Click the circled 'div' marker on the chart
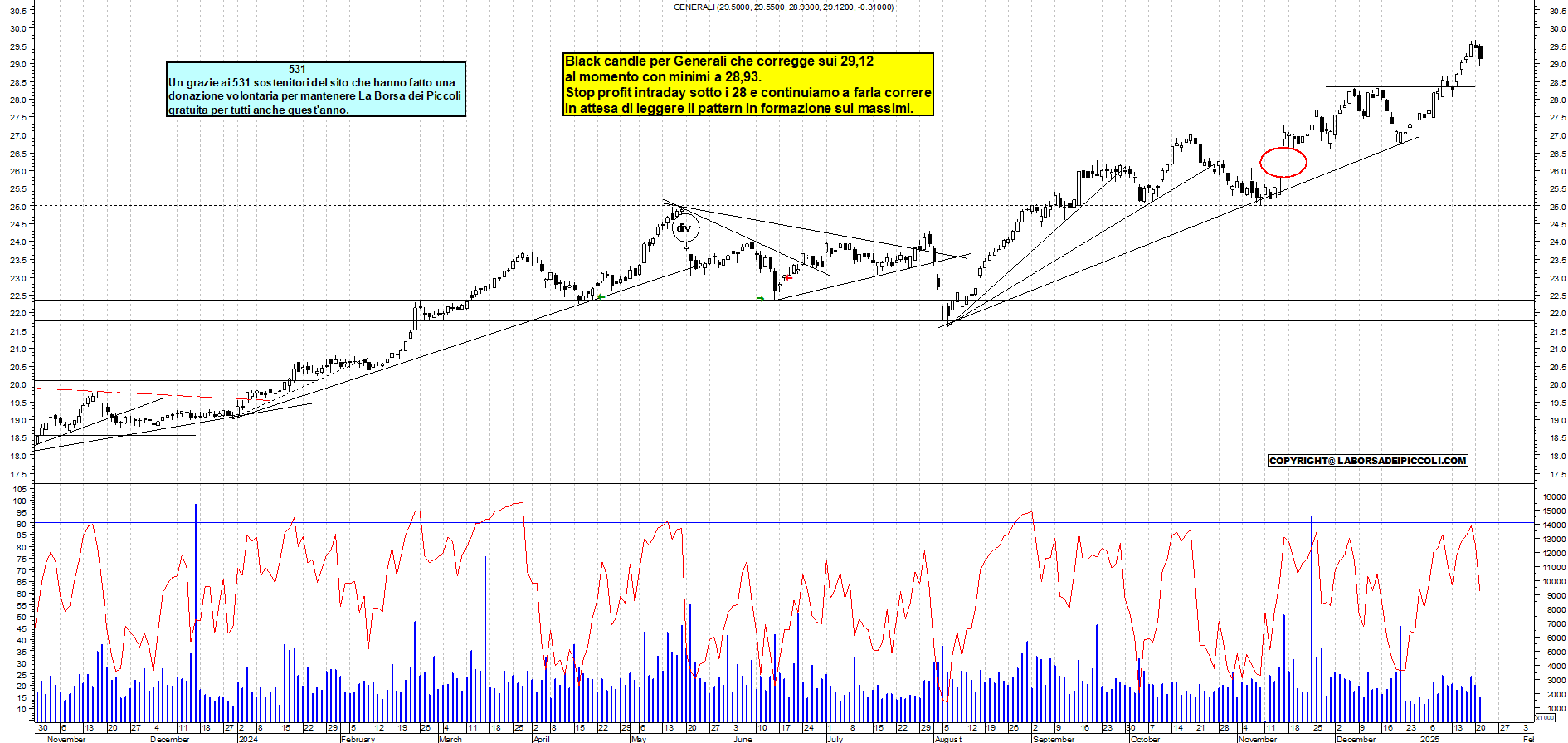Viewport: 1568px width, 743px height. pyautogui.click(x=684, y=227)
